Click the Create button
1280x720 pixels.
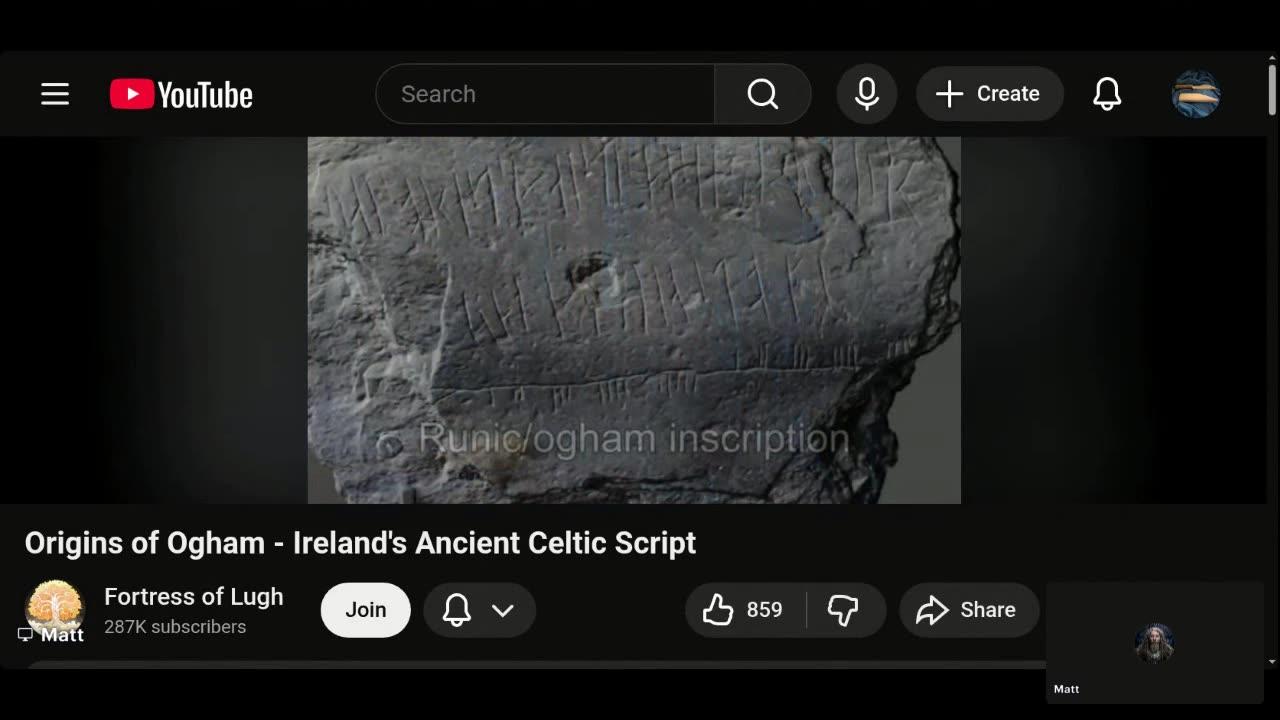tap(989, 94)
